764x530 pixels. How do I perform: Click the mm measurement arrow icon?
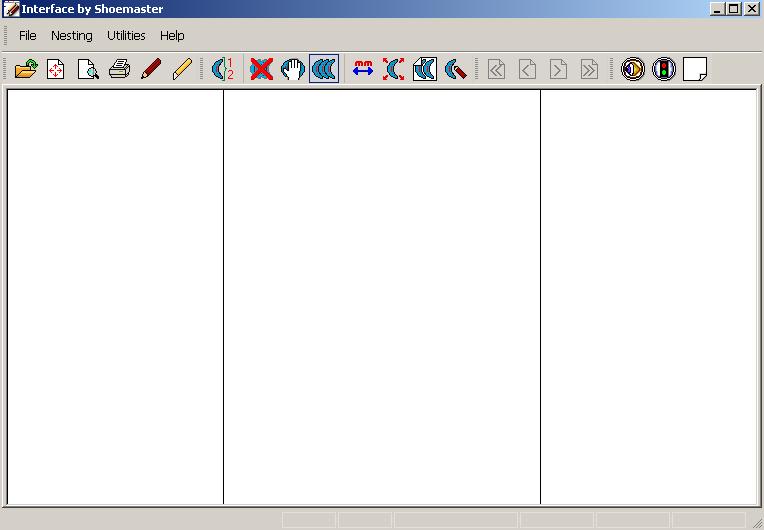click(x=363, y=69)
